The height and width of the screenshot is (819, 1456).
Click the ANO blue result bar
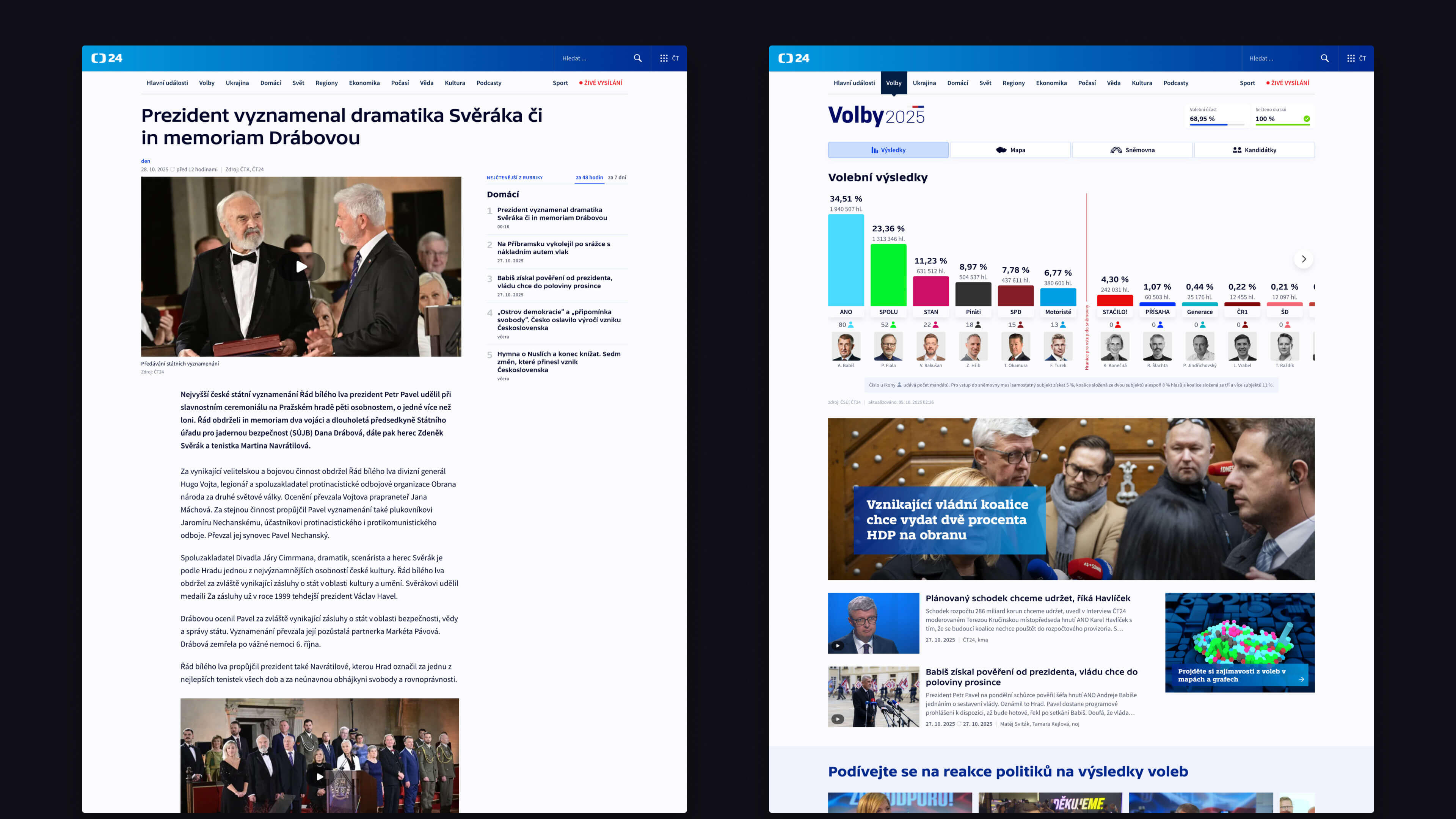846,260
